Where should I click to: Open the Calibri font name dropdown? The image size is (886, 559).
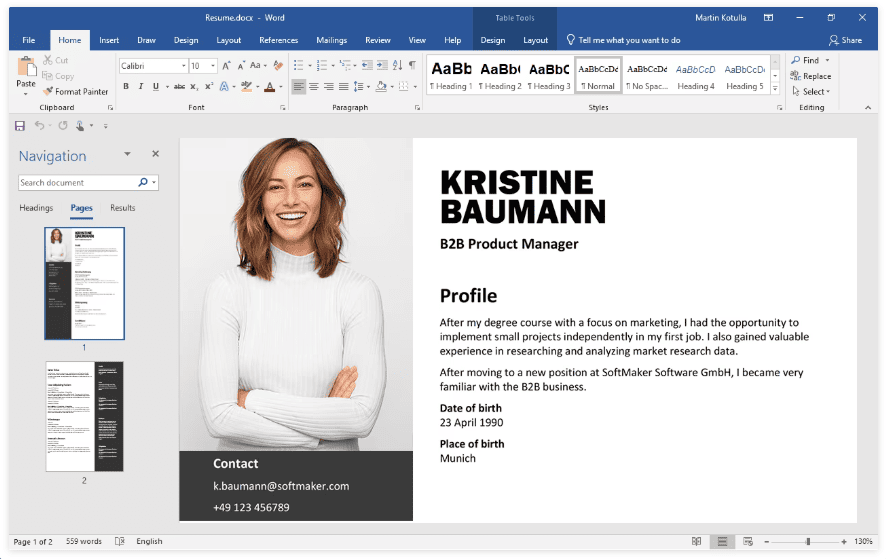tap(184, 66)
